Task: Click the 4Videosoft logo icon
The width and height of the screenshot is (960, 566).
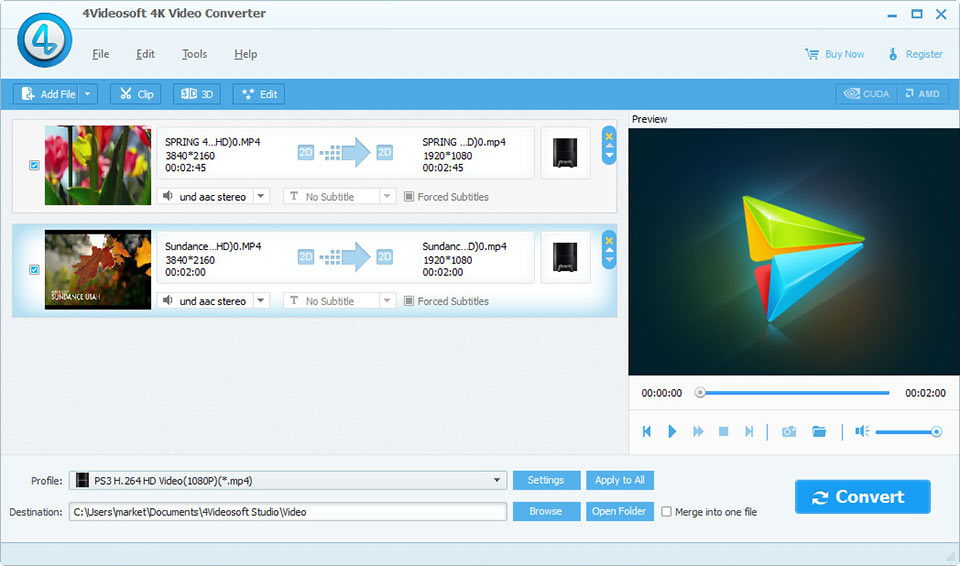Action: click(x=45, y=40)
